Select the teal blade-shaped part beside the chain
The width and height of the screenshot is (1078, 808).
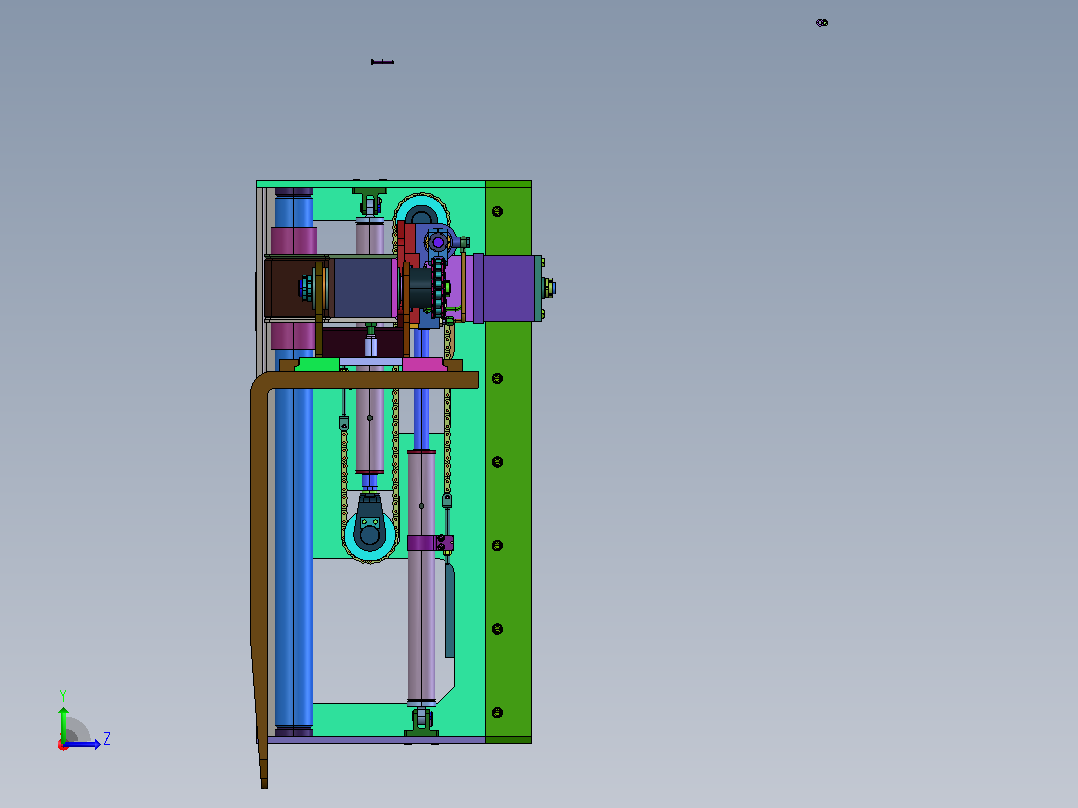(x=450, y=609)
